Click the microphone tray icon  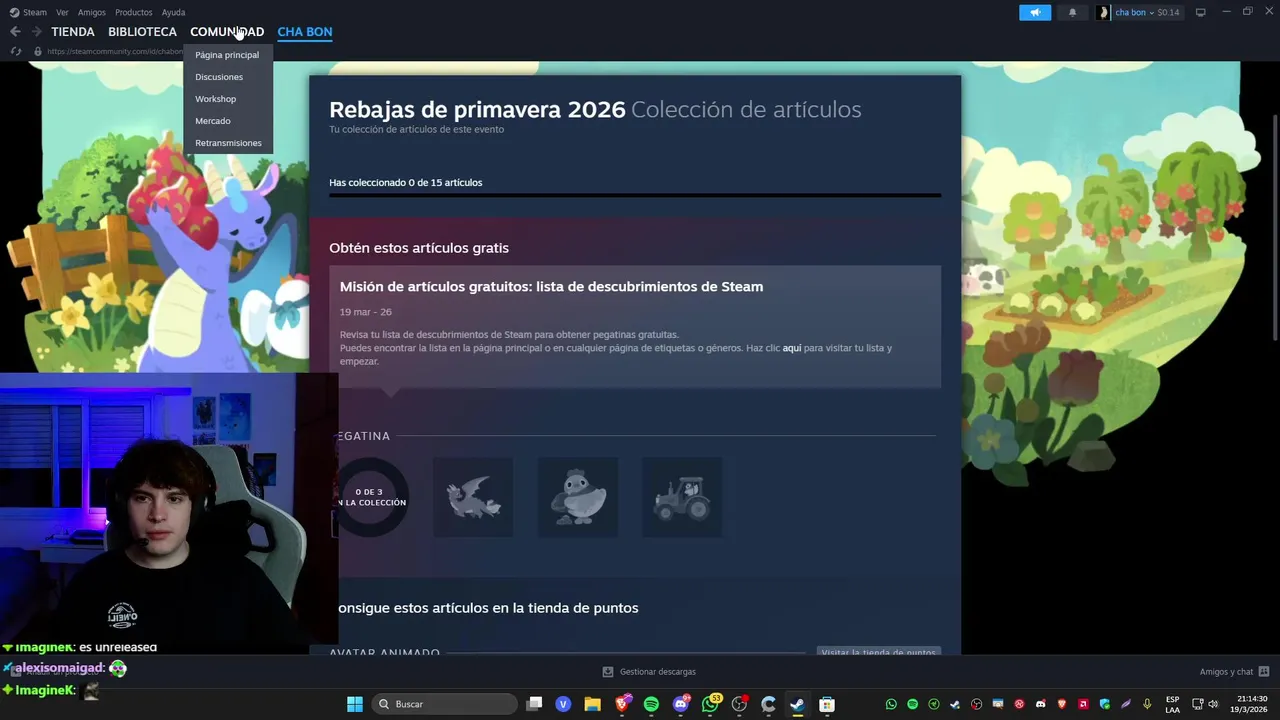click(x=1147, y=704)
